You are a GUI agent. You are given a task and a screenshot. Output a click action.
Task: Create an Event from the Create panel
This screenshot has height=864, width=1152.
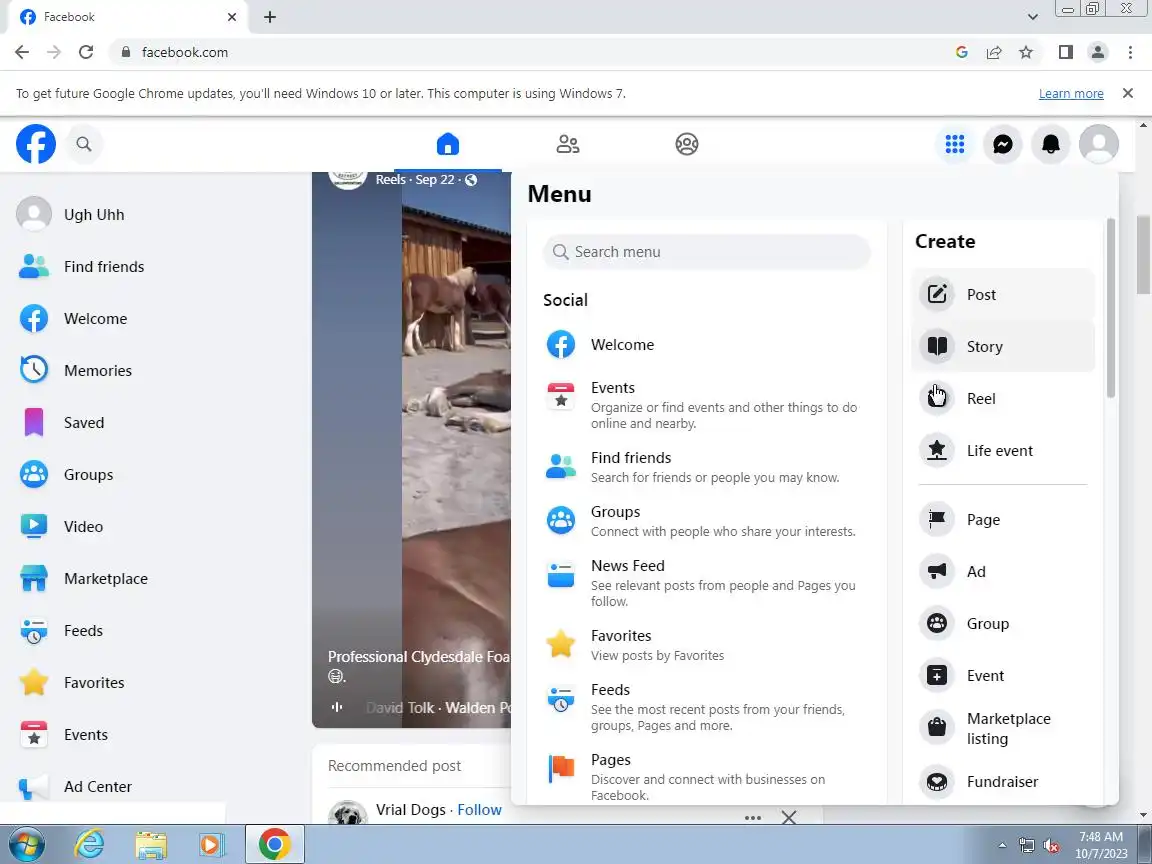click(1003, 676)
